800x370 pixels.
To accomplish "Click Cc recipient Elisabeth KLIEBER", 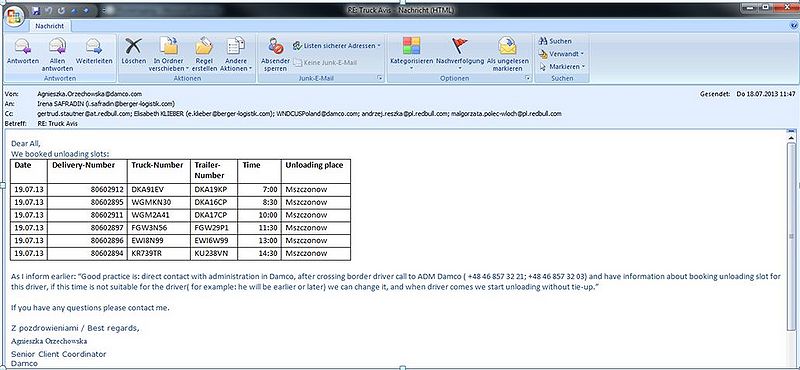I will coord(204,113).
